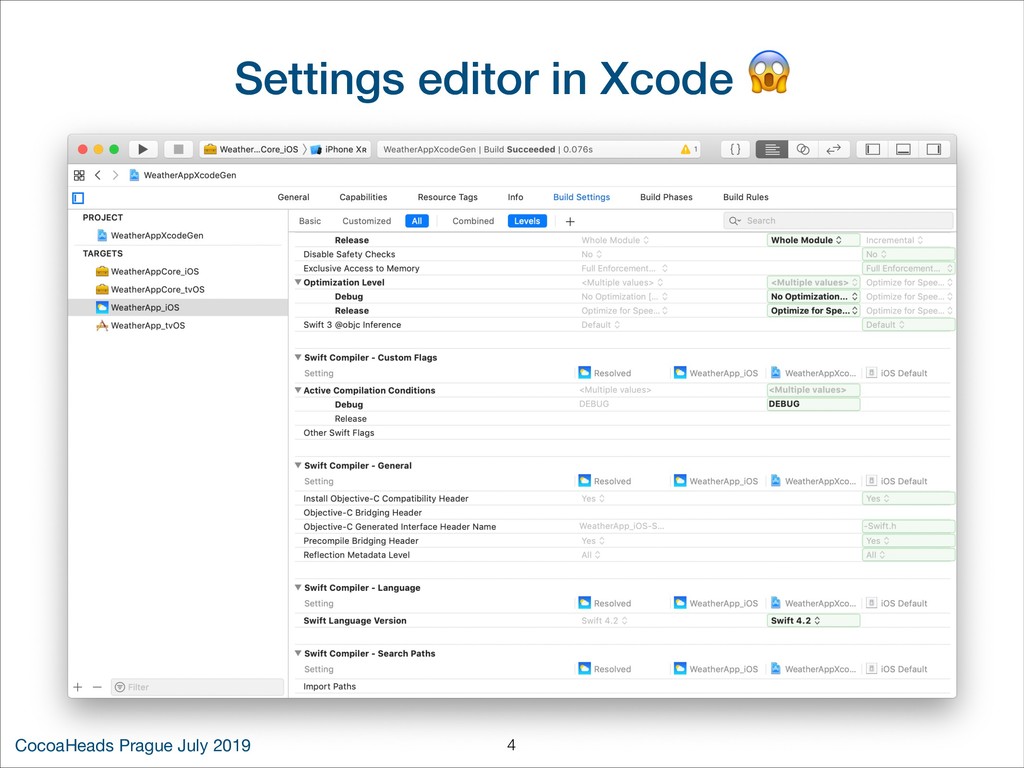Open the related items grid menu

click(x=79, y=175)
